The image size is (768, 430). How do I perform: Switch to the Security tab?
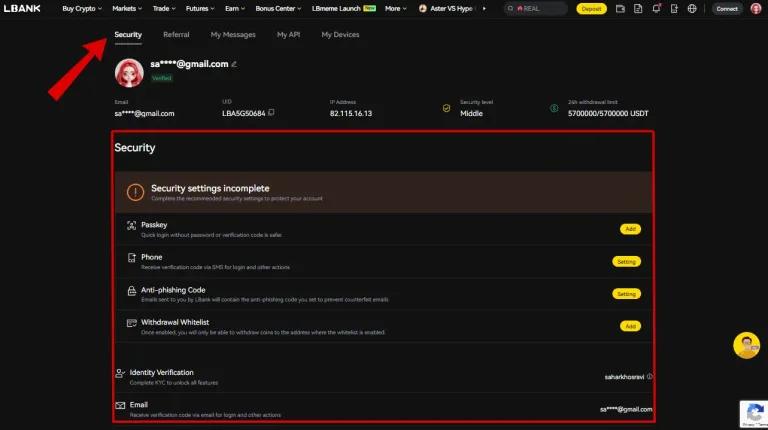[x=128, y=35]
